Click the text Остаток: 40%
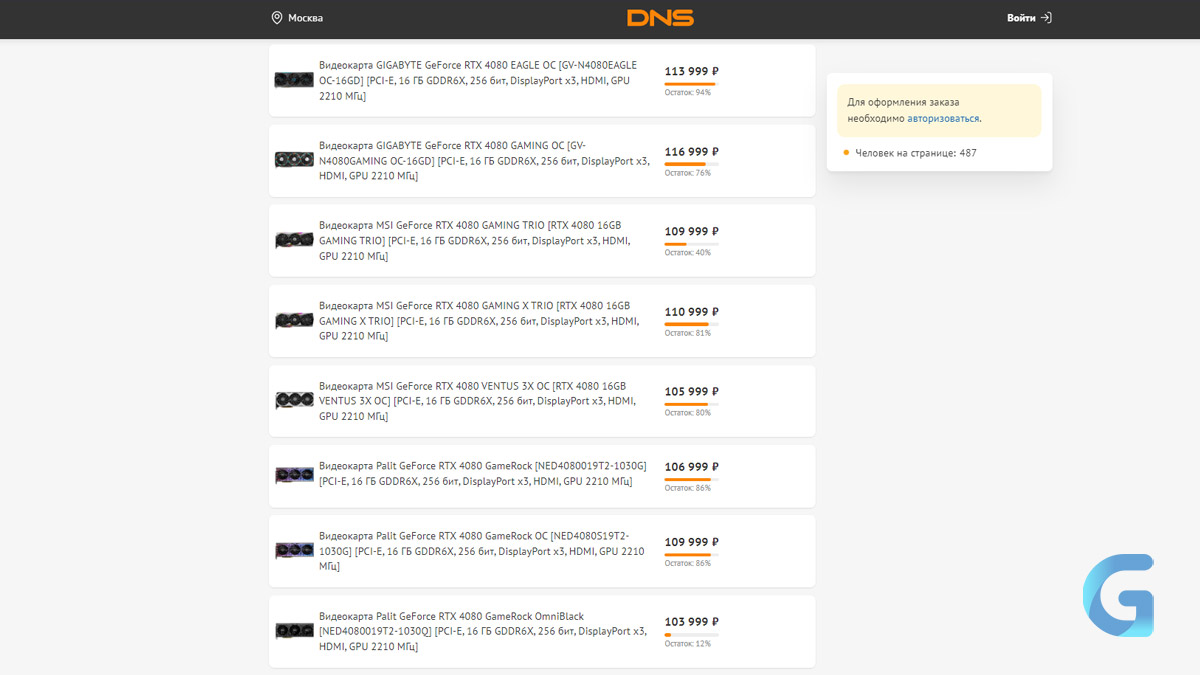 688,253
